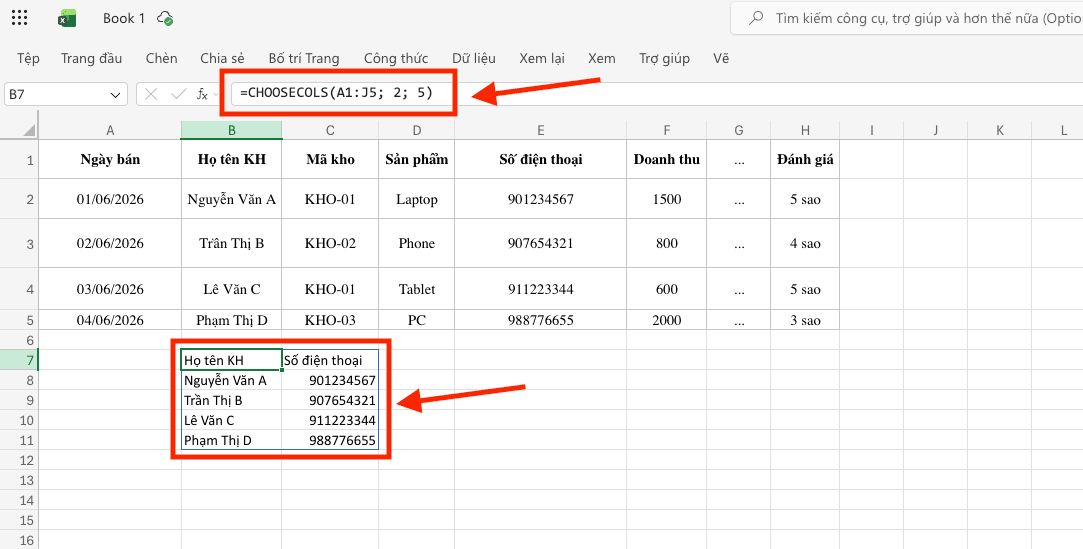Click cell B7 'Họ tên KH'
Viewport: 1083px width, 549px height.
(231, 360)
